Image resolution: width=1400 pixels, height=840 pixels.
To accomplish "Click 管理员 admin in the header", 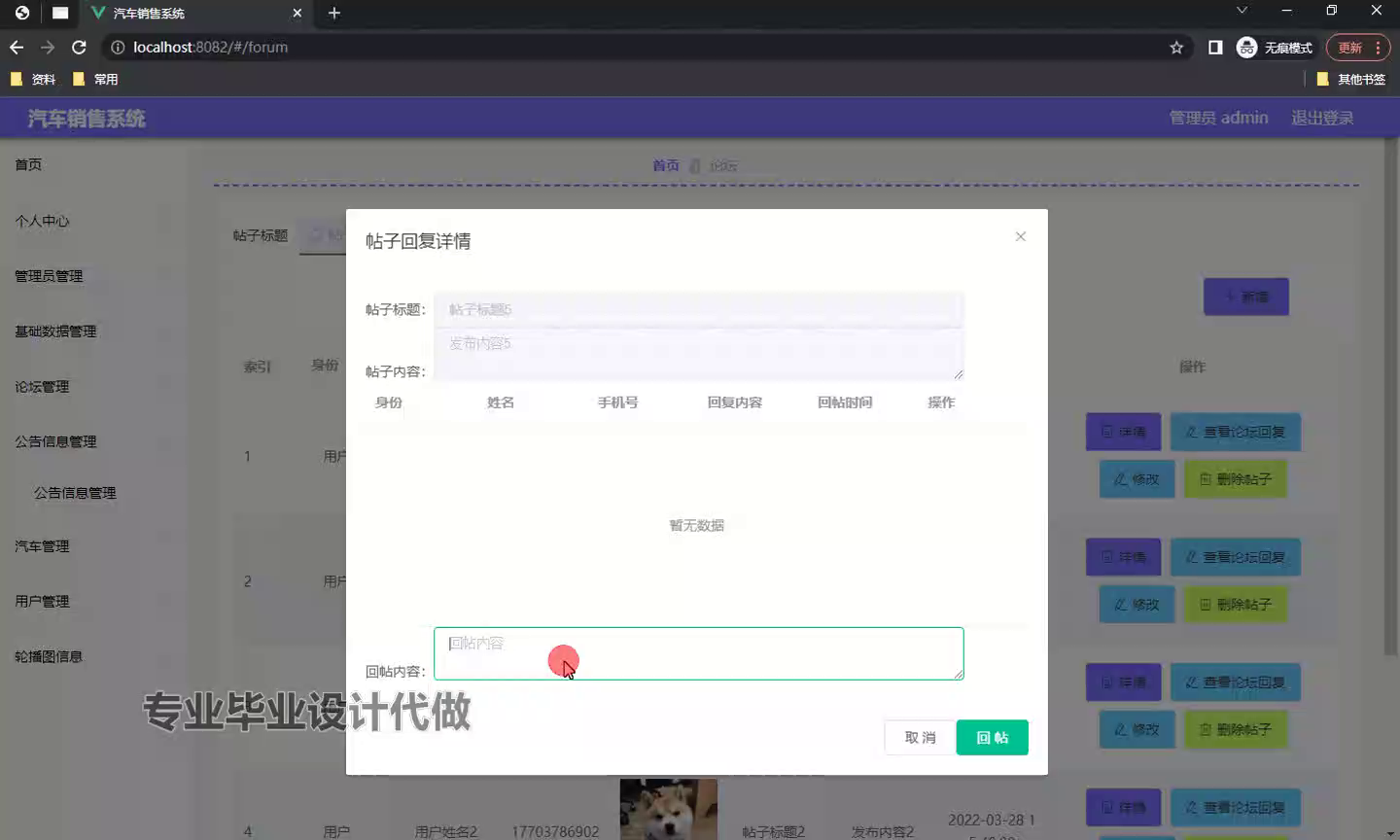I will click(x=1218, y=118).
